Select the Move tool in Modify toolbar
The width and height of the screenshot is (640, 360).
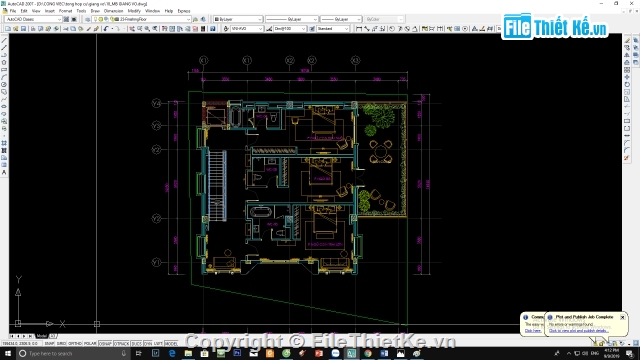pos(627,77)
